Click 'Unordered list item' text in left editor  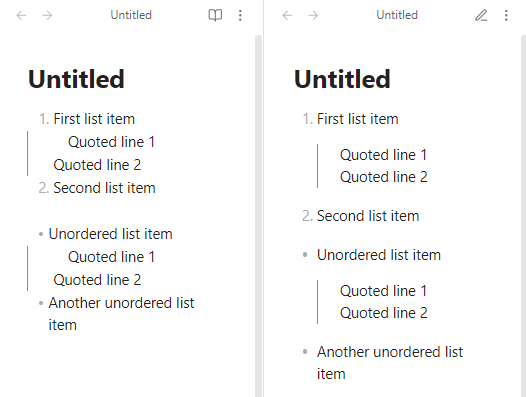(x=110, y=234)
